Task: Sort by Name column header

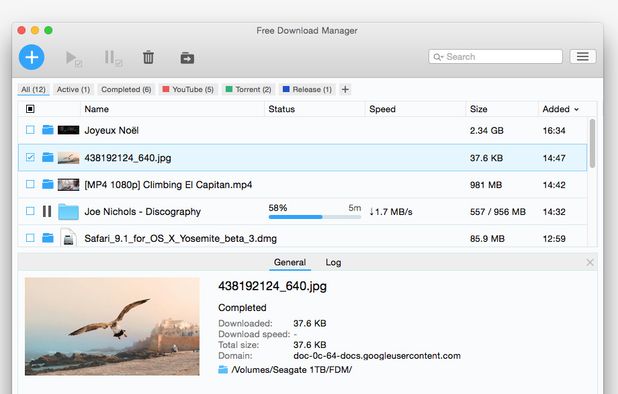Action: point(173,109)
